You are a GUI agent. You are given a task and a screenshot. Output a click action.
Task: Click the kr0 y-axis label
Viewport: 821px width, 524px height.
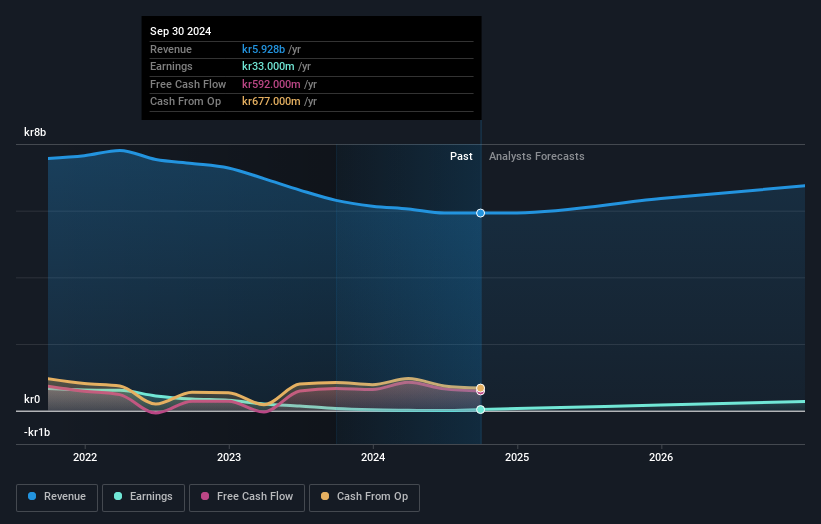click(x=32, y=399)
